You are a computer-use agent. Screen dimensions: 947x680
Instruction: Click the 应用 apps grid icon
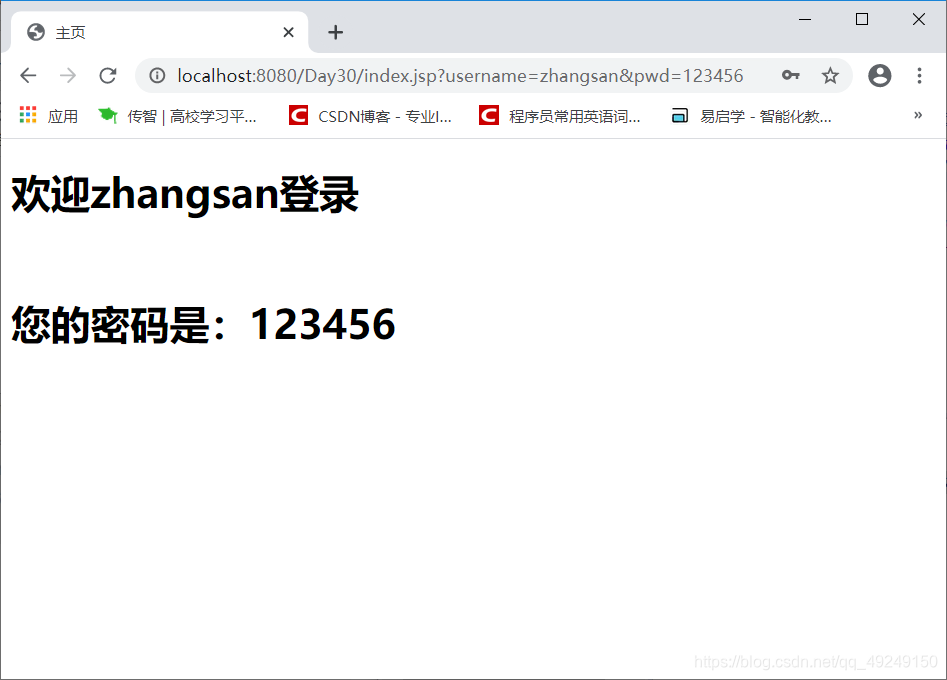27,115
